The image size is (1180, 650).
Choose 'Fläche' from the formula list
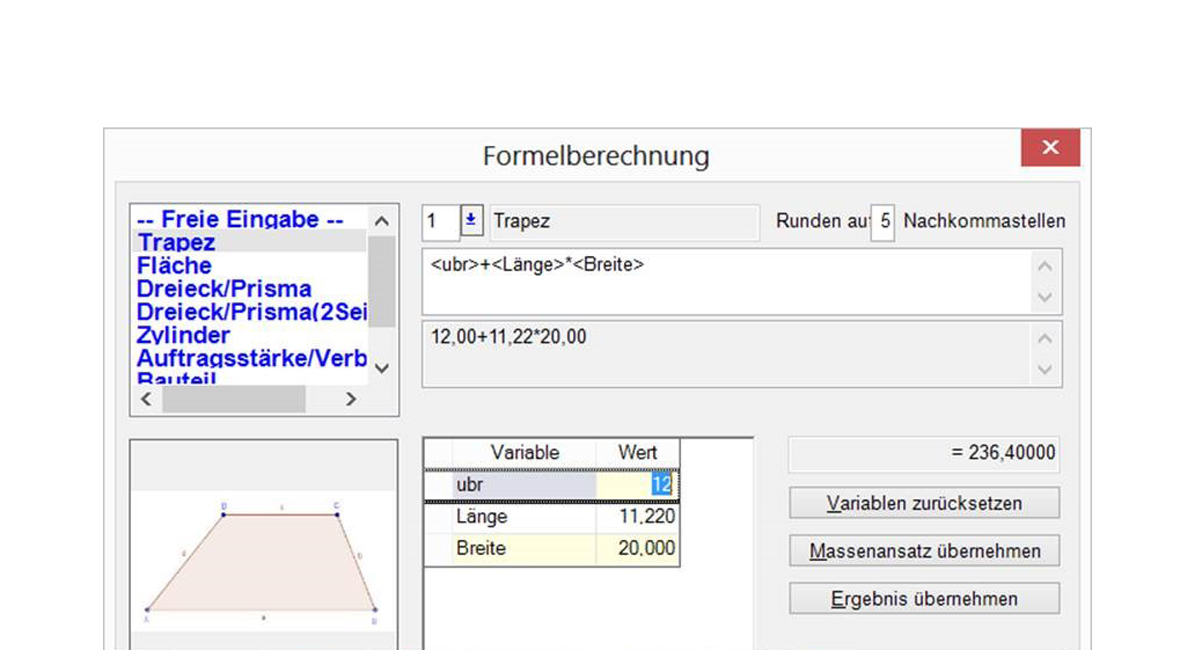[x=174, y=266]
